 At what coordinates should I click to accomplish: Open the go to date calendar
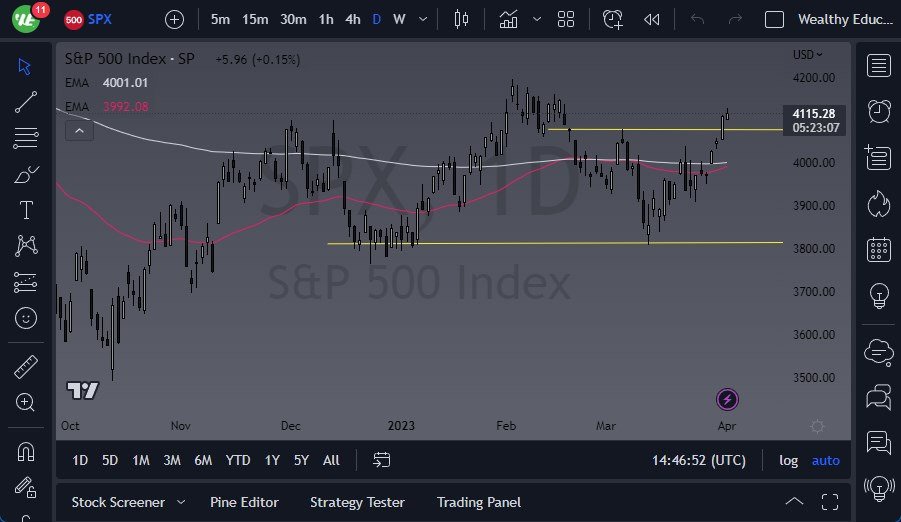382,460
